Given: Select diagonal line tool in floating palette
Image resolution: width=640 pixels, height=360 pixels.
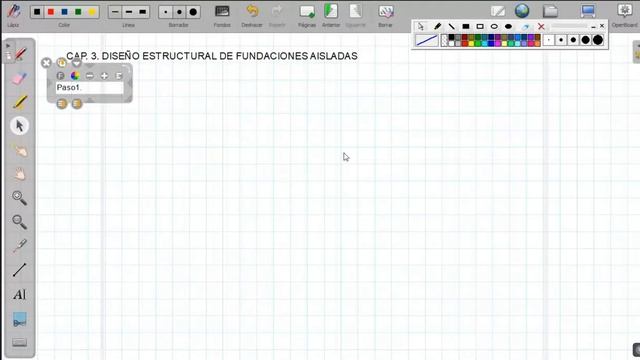Looking at the screenshot, I should pyautogui.click(x=451, y=27).
